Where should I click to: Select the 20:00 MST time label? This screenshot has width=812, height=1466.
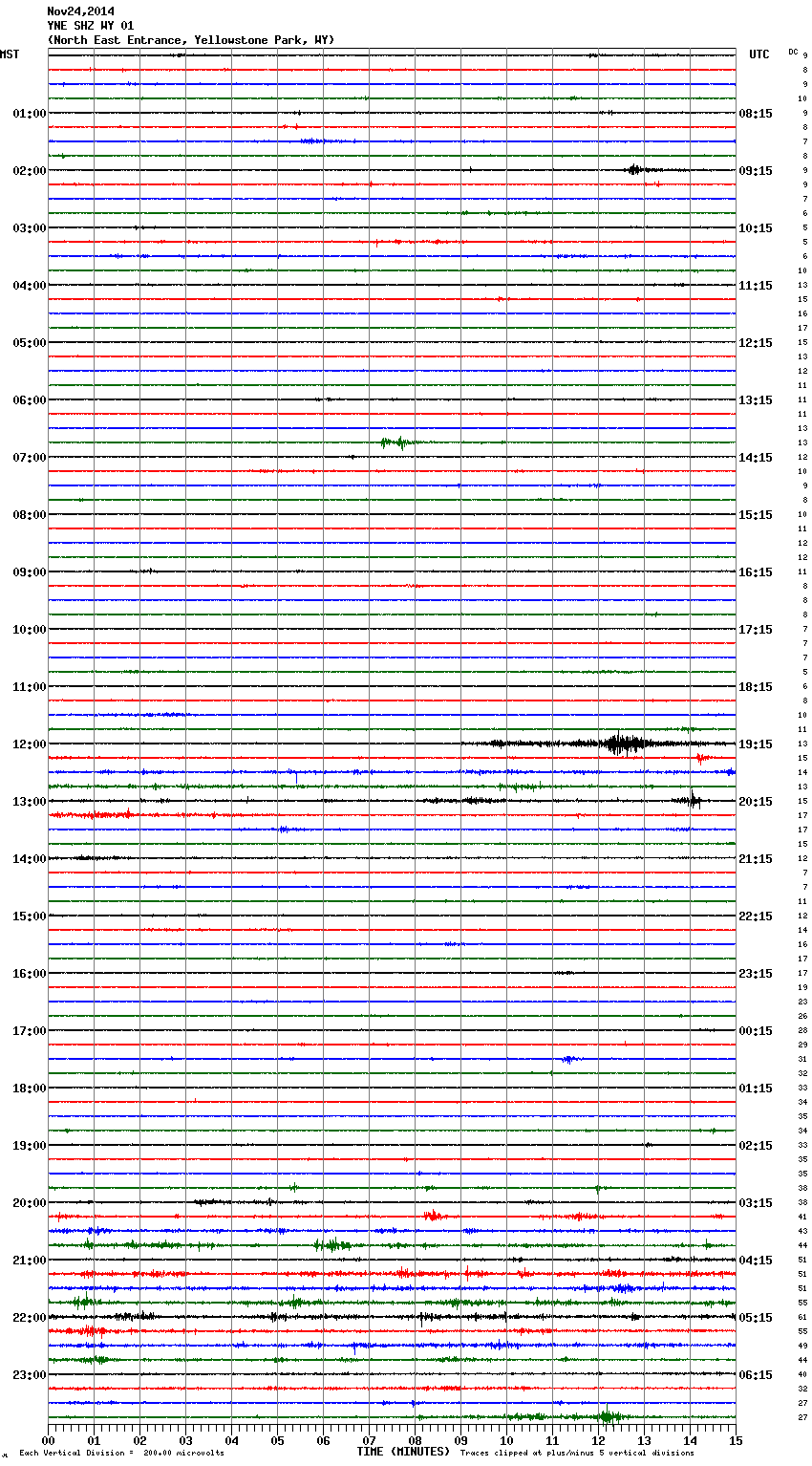(30, 1203)
